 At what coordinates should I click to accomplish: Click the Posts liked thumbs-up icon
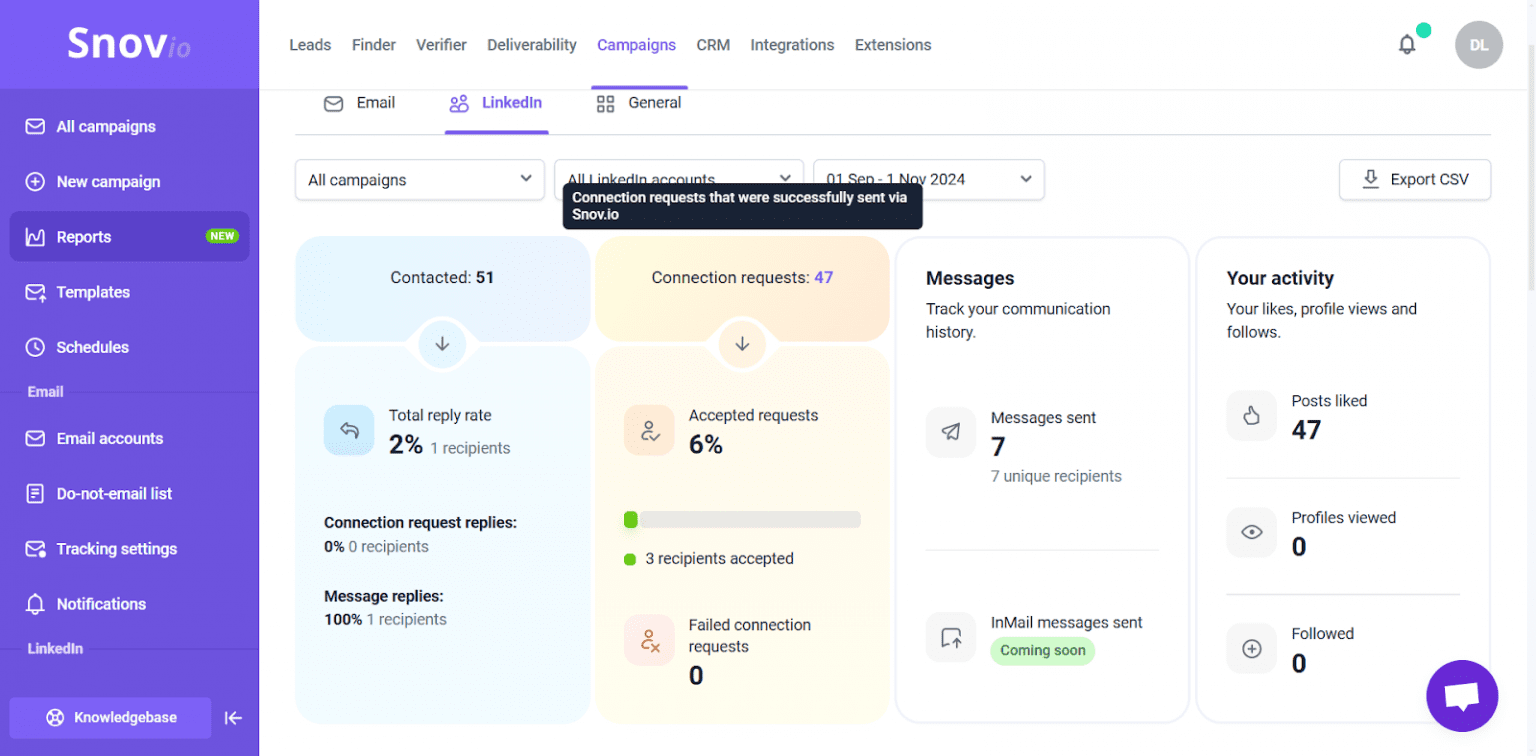pos(1251,415)
